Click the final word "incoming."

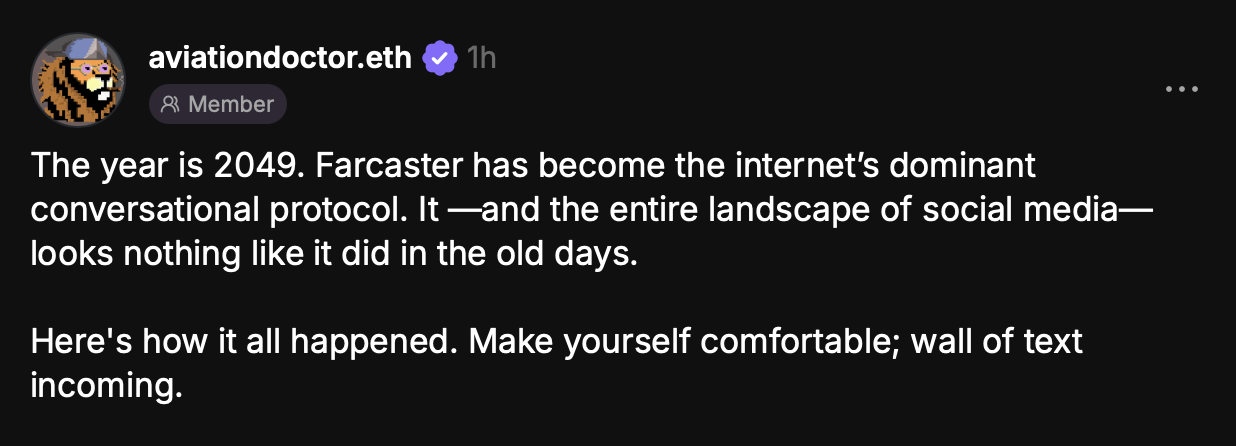click(107, 385)
